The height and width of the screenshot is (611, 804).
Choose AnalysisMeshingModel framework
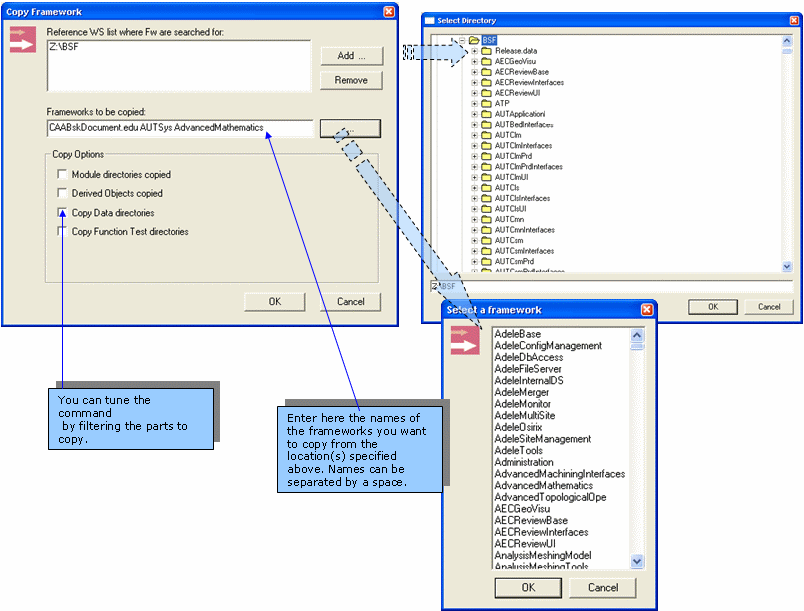542,555
